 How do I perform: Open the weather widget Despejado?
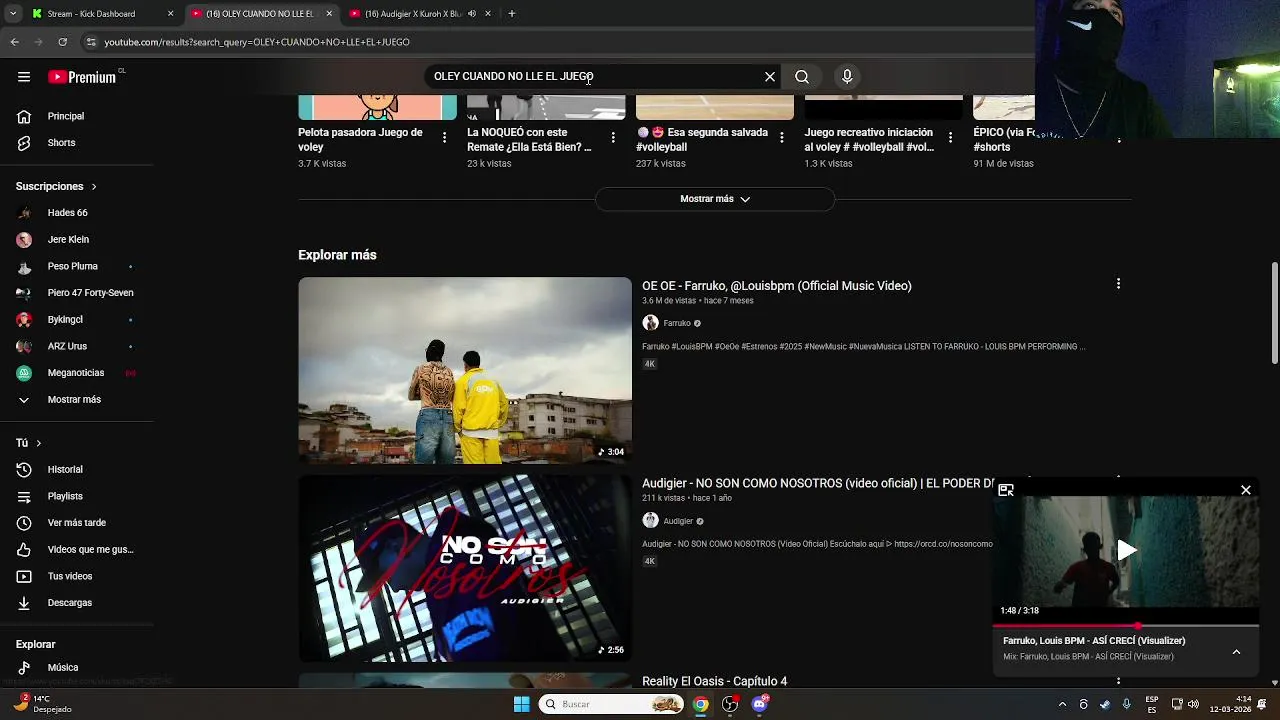pyautogui.click(x=44, y=704)
